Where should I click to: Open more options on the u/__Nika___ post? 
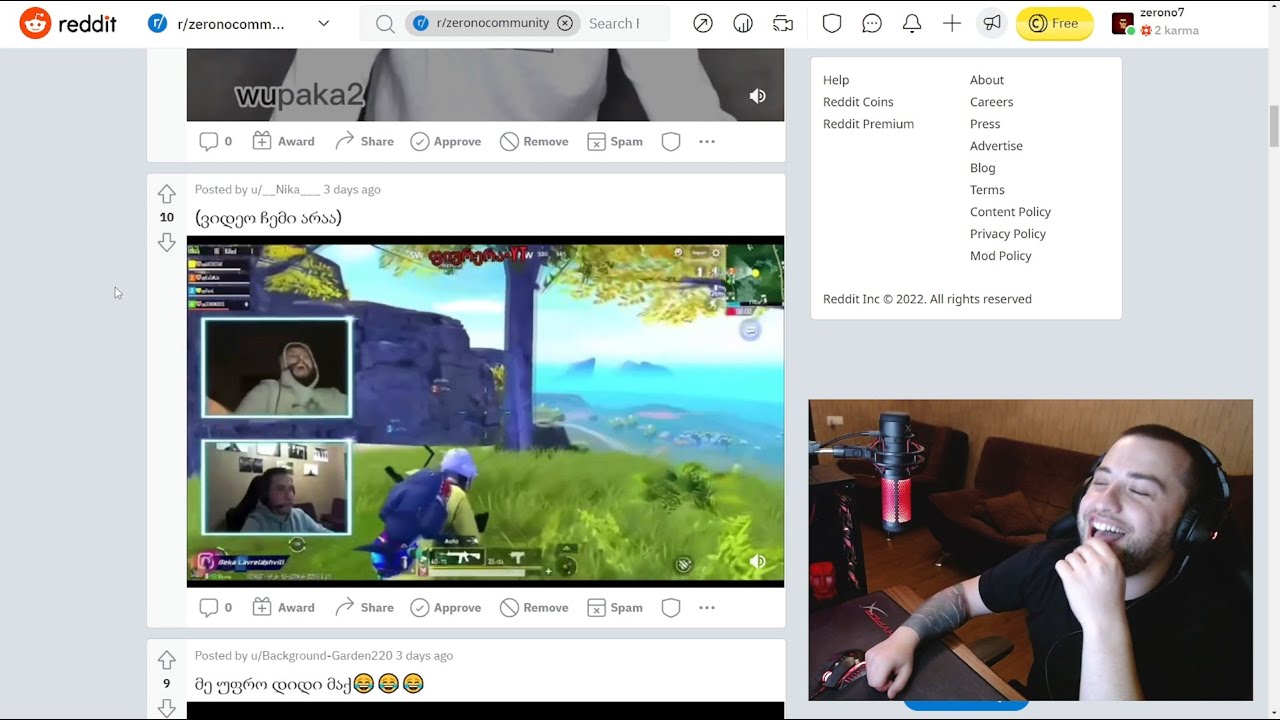pos(707,607)
